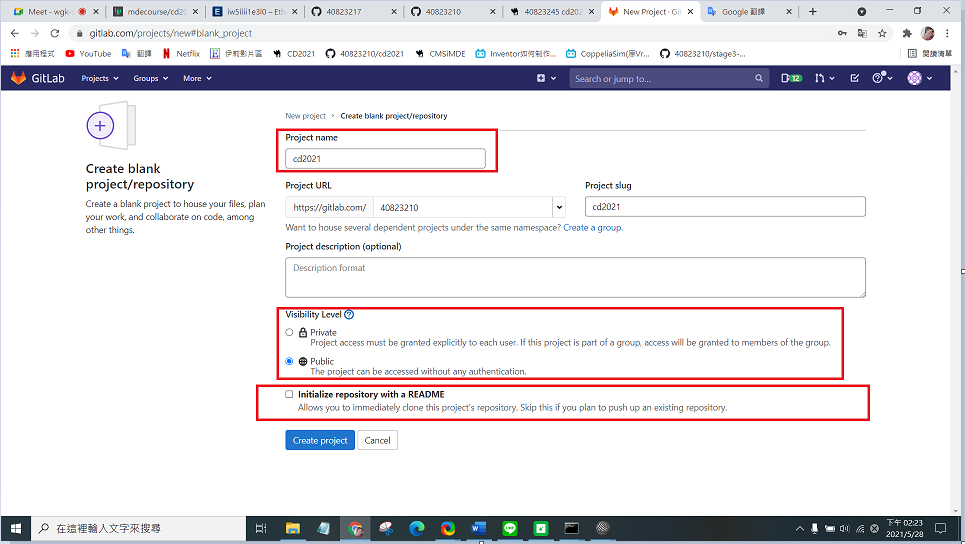Open the Projects menu in navbar
Viewport: 965px width, 544px height.
pyautogui.click(x=99, y=78)
